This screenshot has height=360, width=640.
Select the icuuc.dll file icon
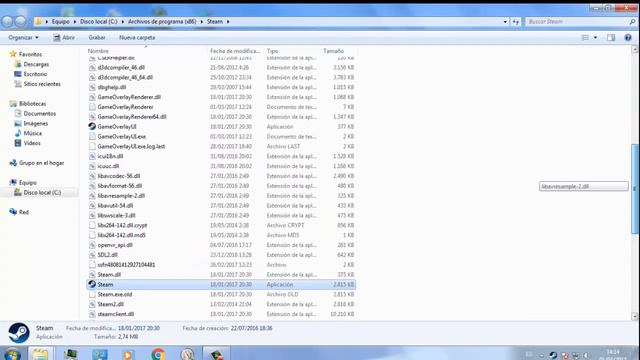point(92,166)
